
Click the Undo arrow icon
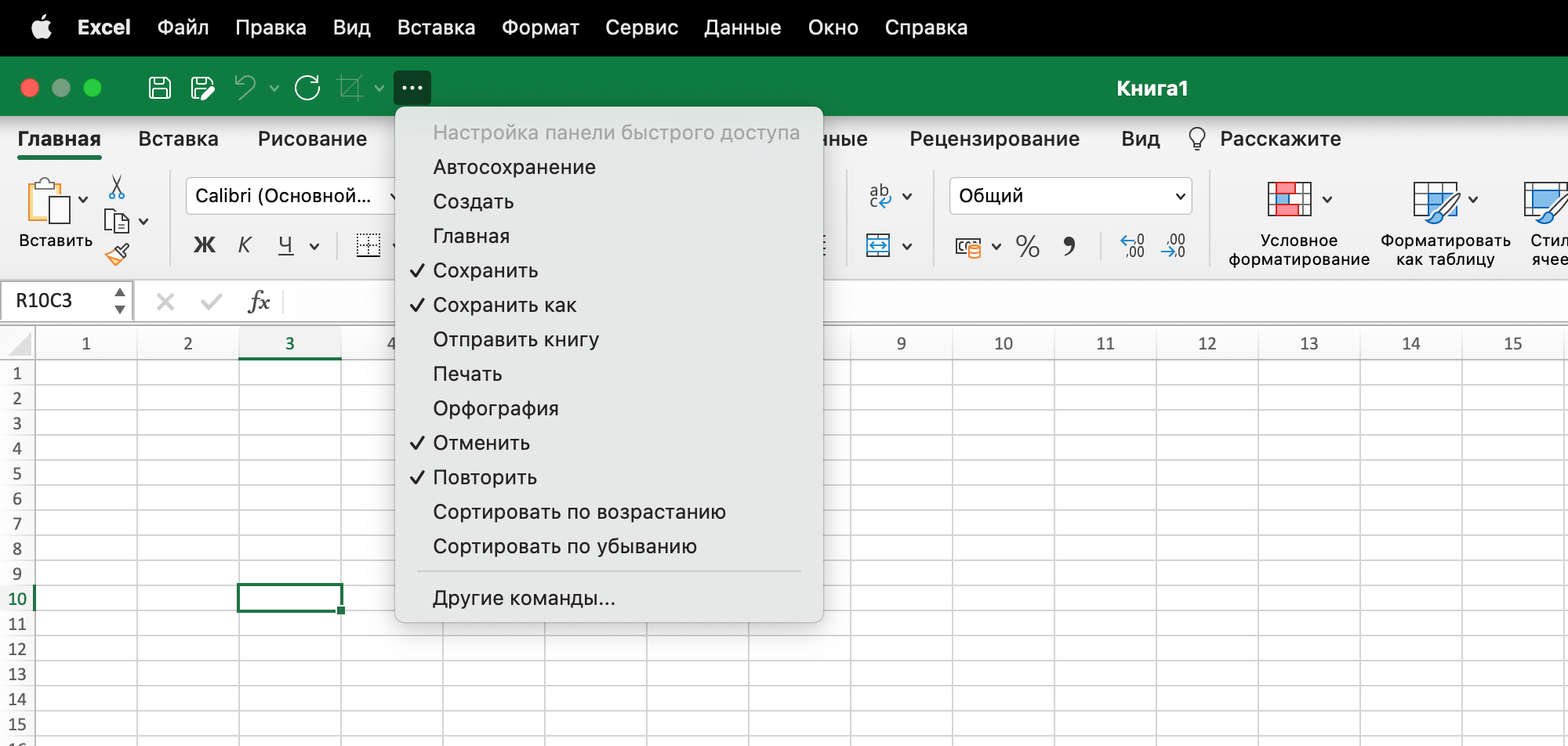[x=245, y=88]
